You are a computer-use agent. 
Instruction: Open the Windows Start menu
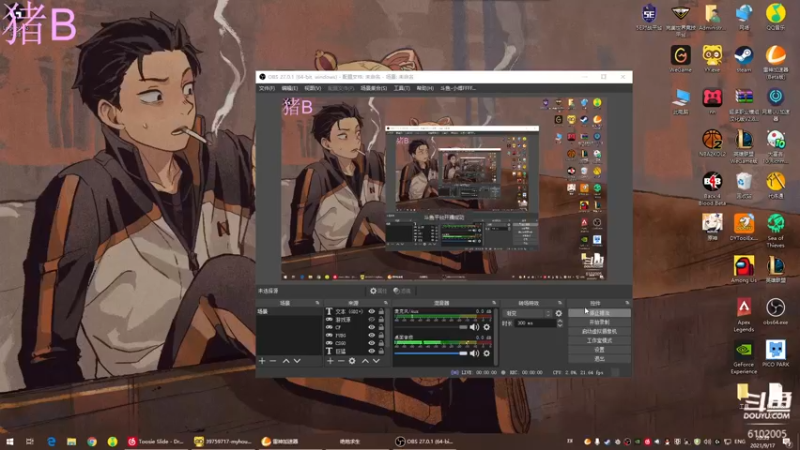[10, 441]
